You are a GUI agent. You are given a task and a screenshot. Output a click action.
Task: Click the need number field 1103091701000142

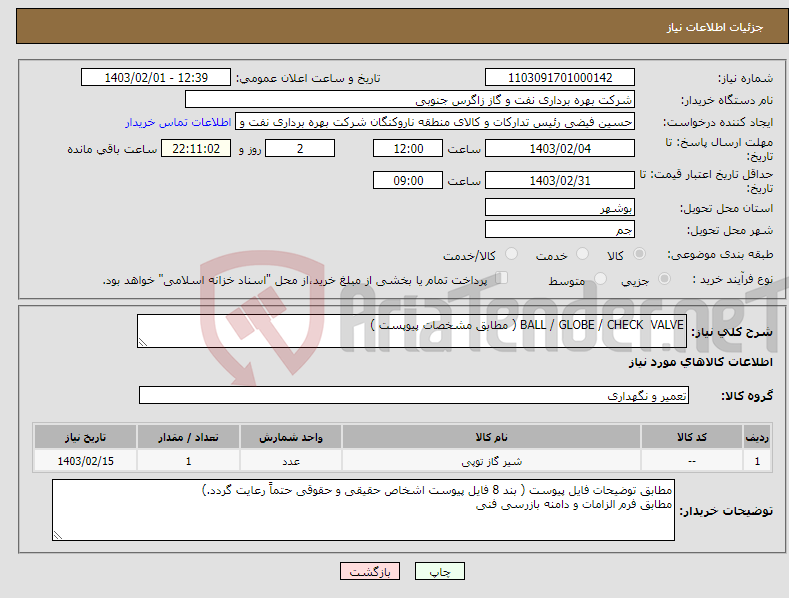click(x=560, y=78)
